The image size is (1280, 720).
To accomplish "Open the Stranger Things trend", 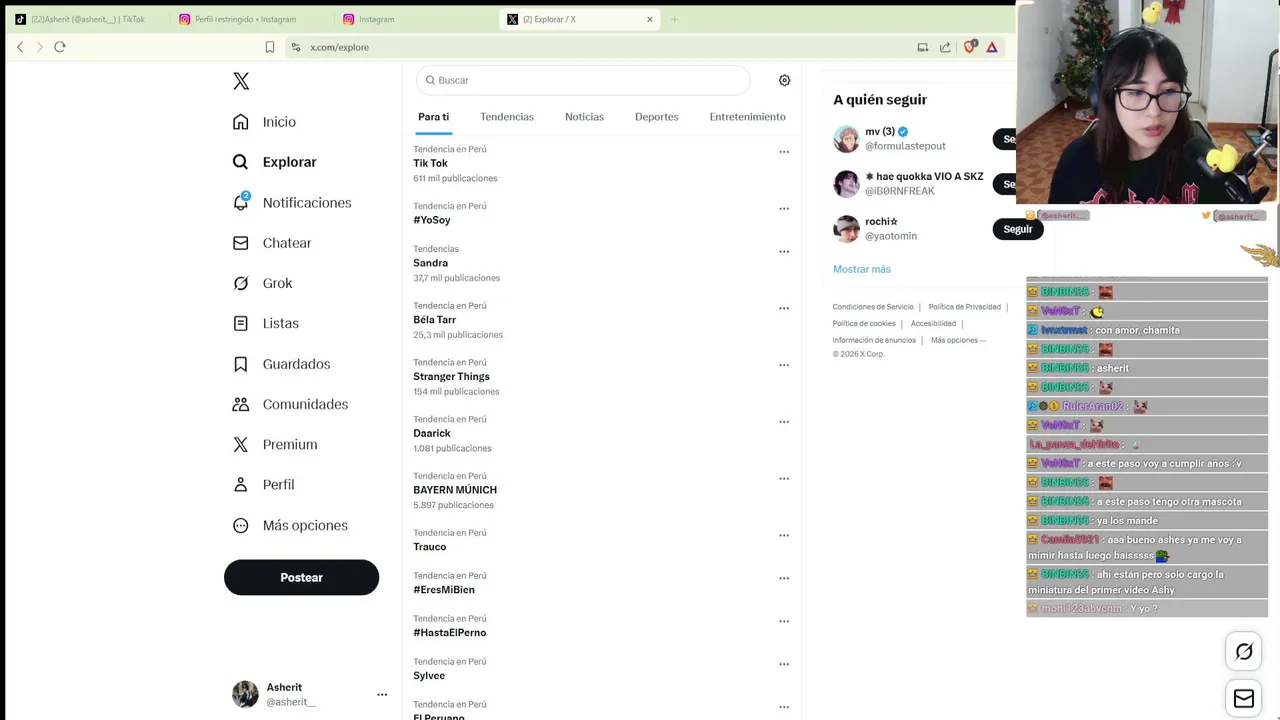I will 451,377.
